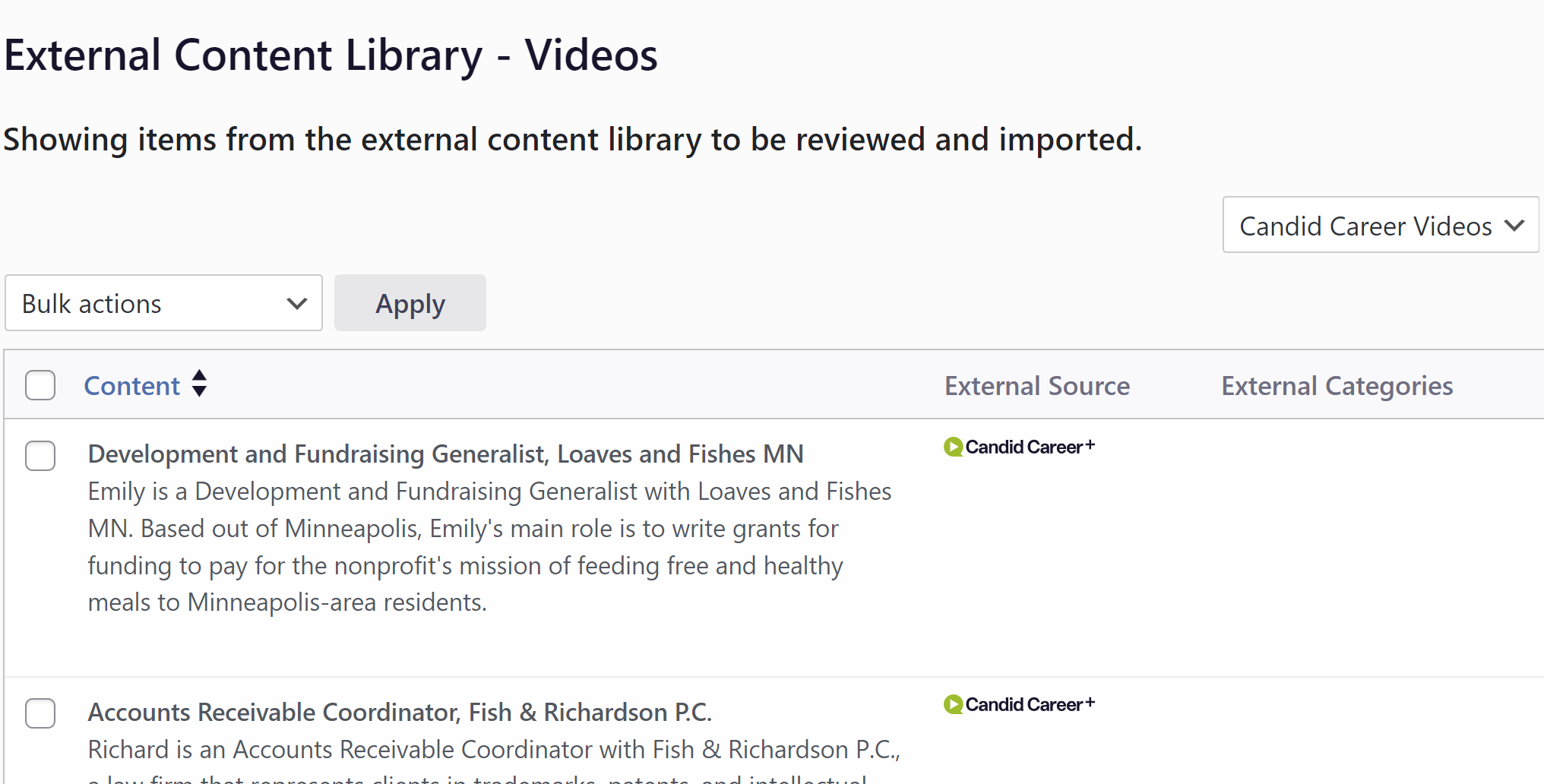This screenshot has width=1544, height=784.
Task: Click the External Source column header
Action: (x=1036, y=386)
